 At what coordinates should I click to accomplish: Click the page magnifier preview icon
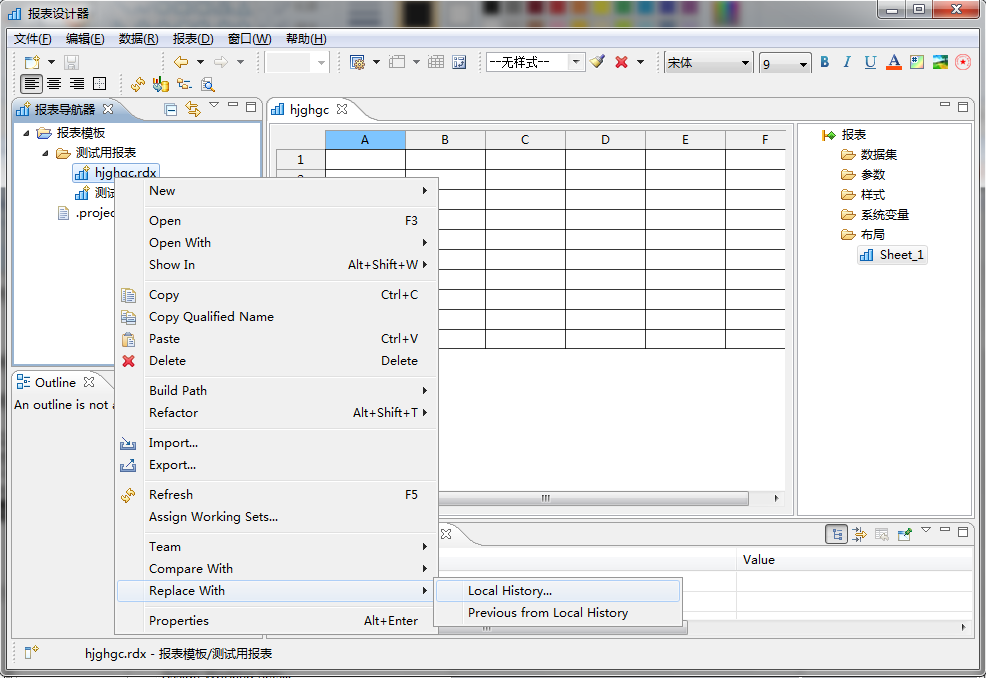click(208, 84)
